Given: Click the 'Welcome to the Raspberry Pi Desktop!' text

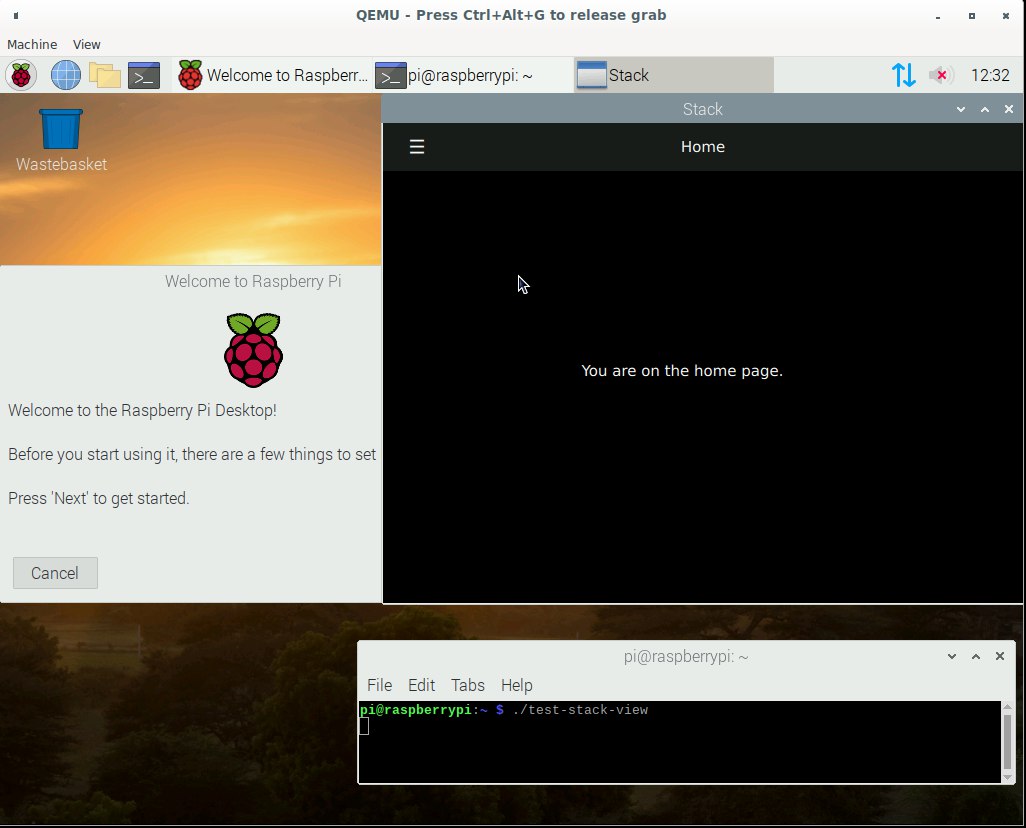Looking at the screenshot, I should [142, 410].
